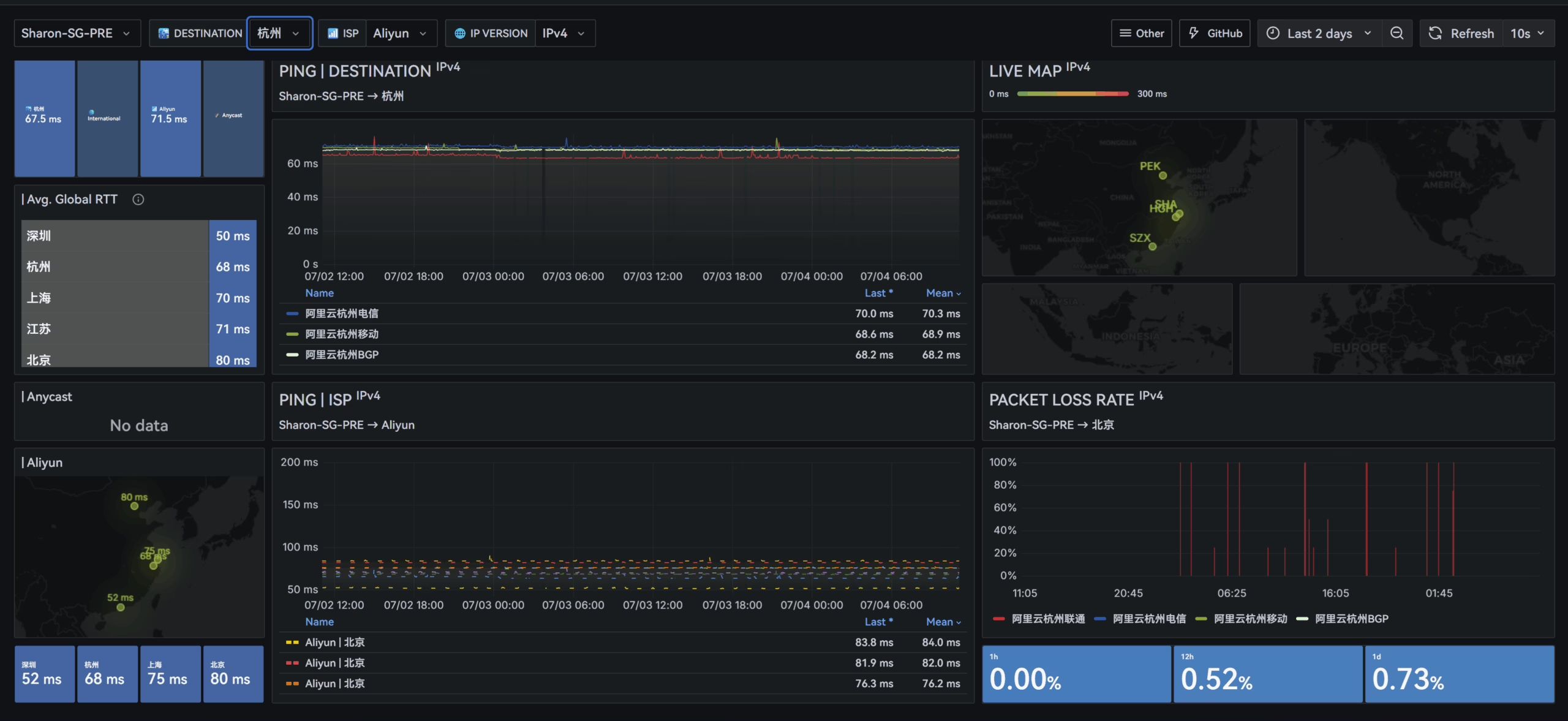The image size is (1568, 721).
Task: Sort PING ISP legend by Last
Action: [x=878, y=622]
